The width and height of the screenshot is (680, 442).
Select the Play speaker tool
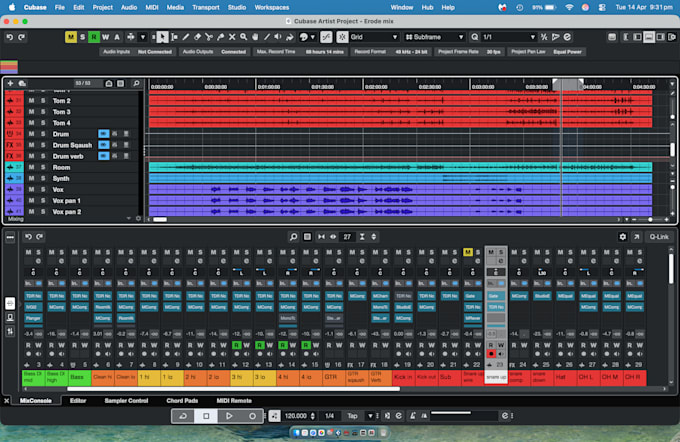278,37
